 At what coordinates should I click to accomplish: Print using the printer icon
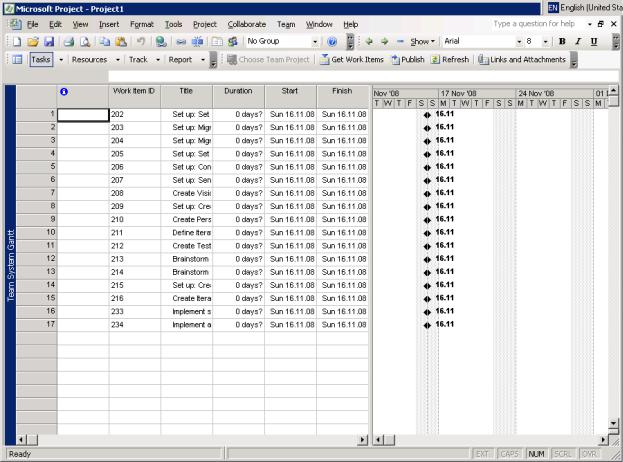pyautogui.click(x=69, y=41)
